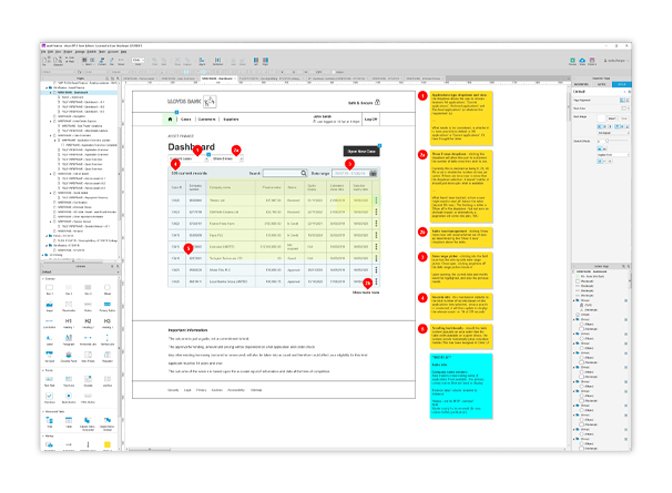Select the Radio Button widget in Forms section
This screenshot has width=672, height=493.
69,397
